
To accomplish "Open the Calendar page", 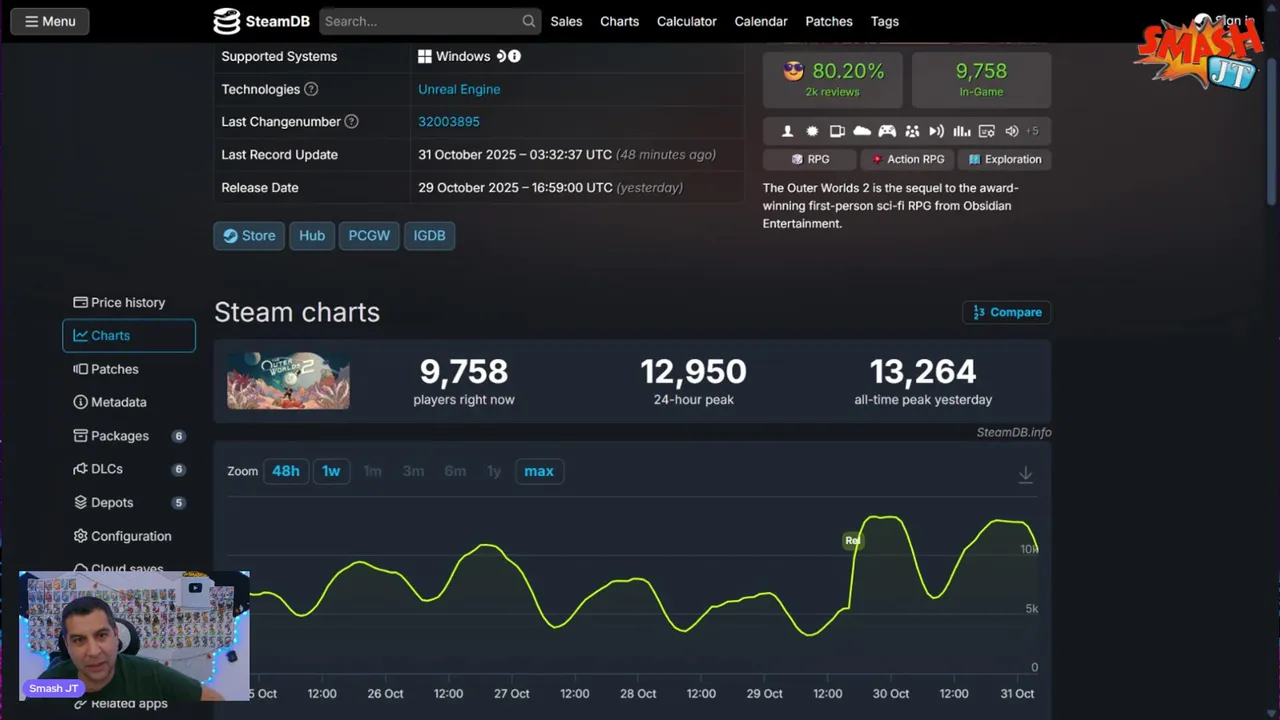I will tap(760, 21).
